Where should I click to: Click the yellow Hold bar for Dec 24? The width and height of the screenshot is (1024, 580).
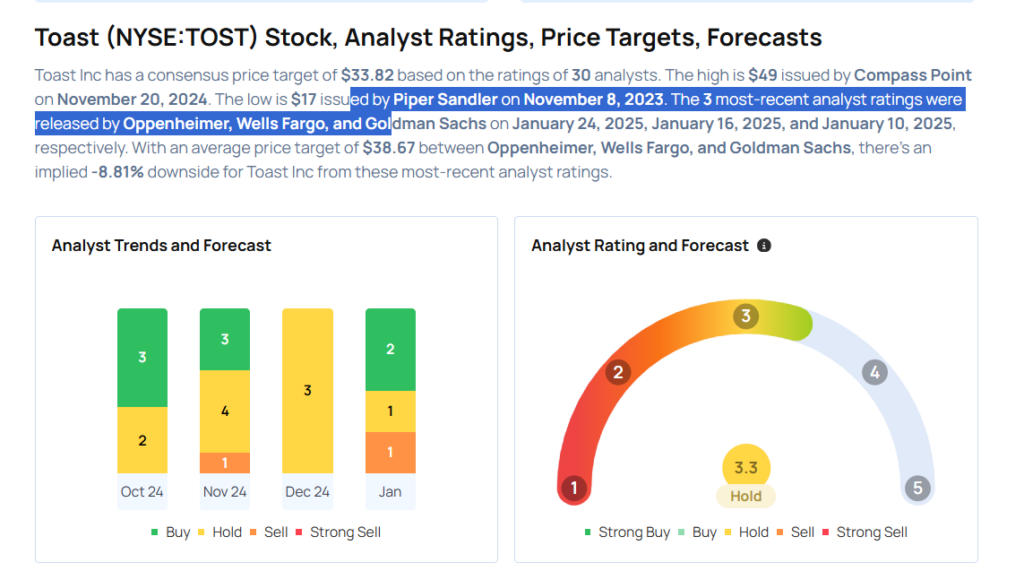307,390
